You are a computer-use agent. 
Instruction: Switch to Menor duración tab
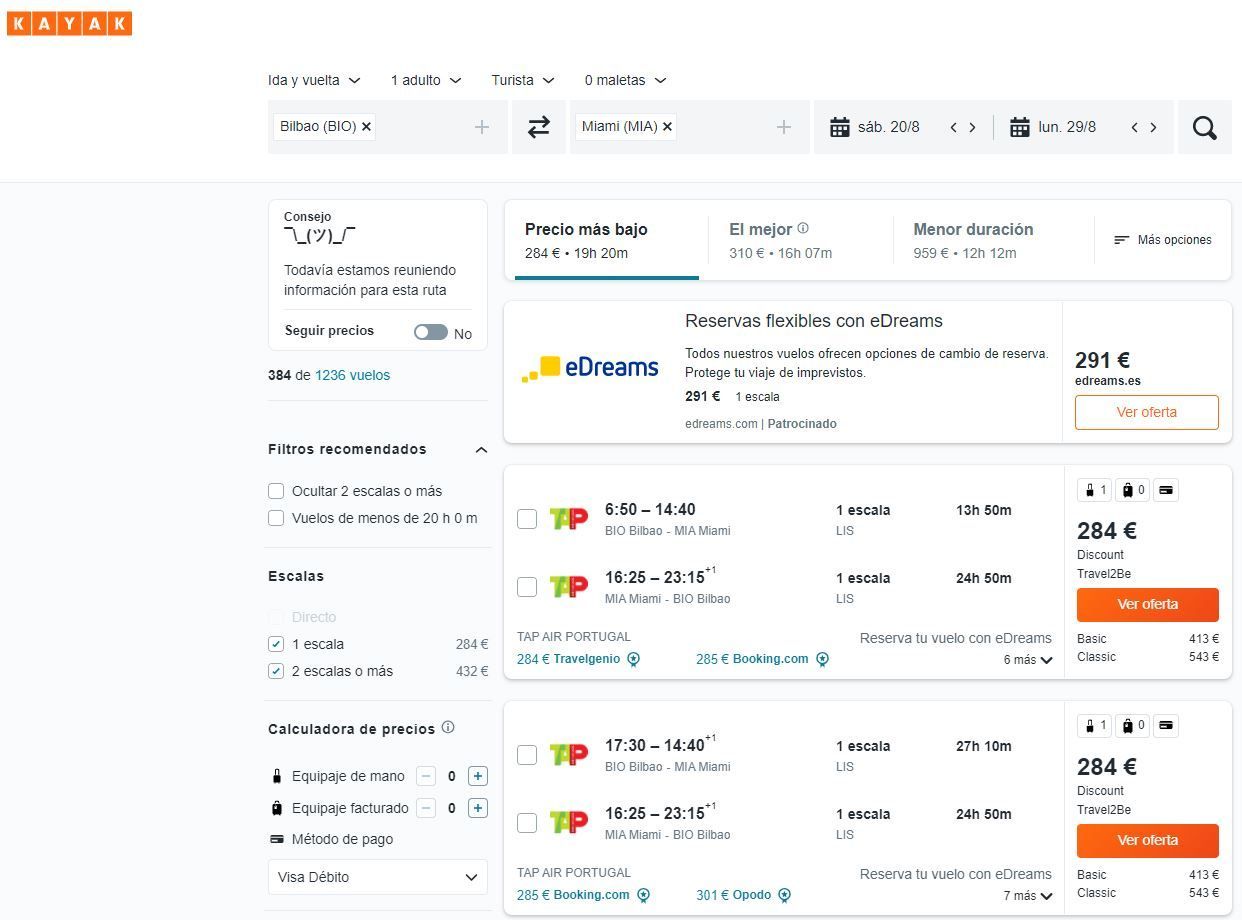pos(973,240)
